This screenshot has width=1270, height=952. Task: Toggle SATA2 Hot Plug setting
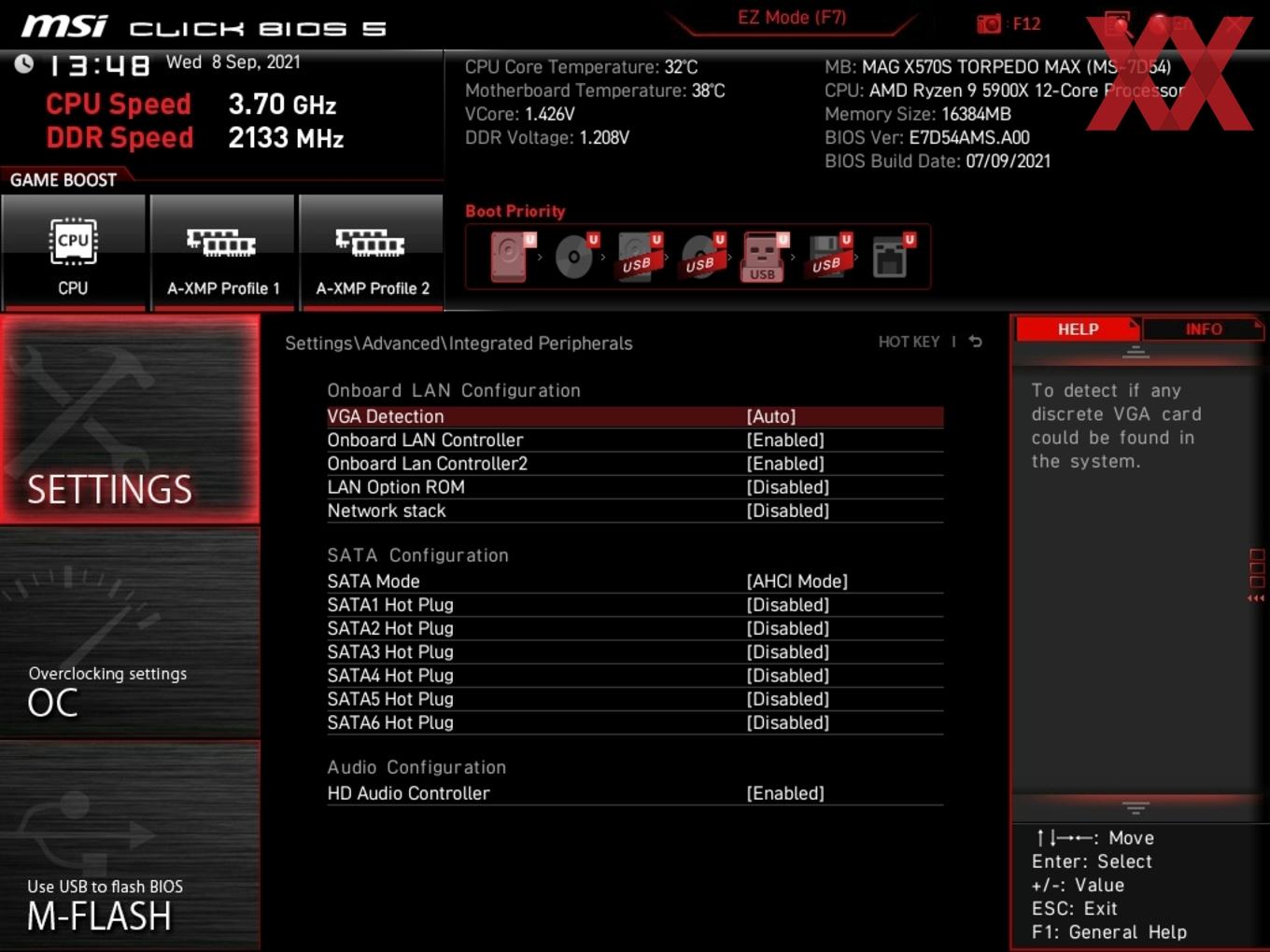click(x=635, y=628)
